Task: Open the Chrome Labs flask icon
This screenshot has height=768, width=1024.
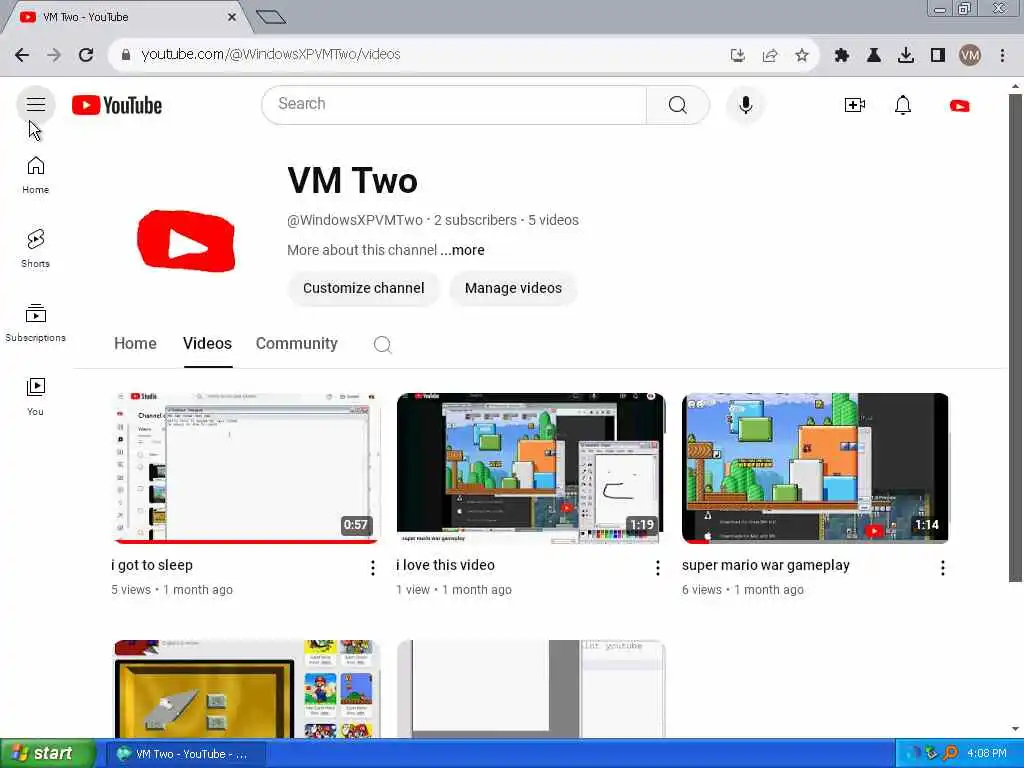Action: (873, 56)
